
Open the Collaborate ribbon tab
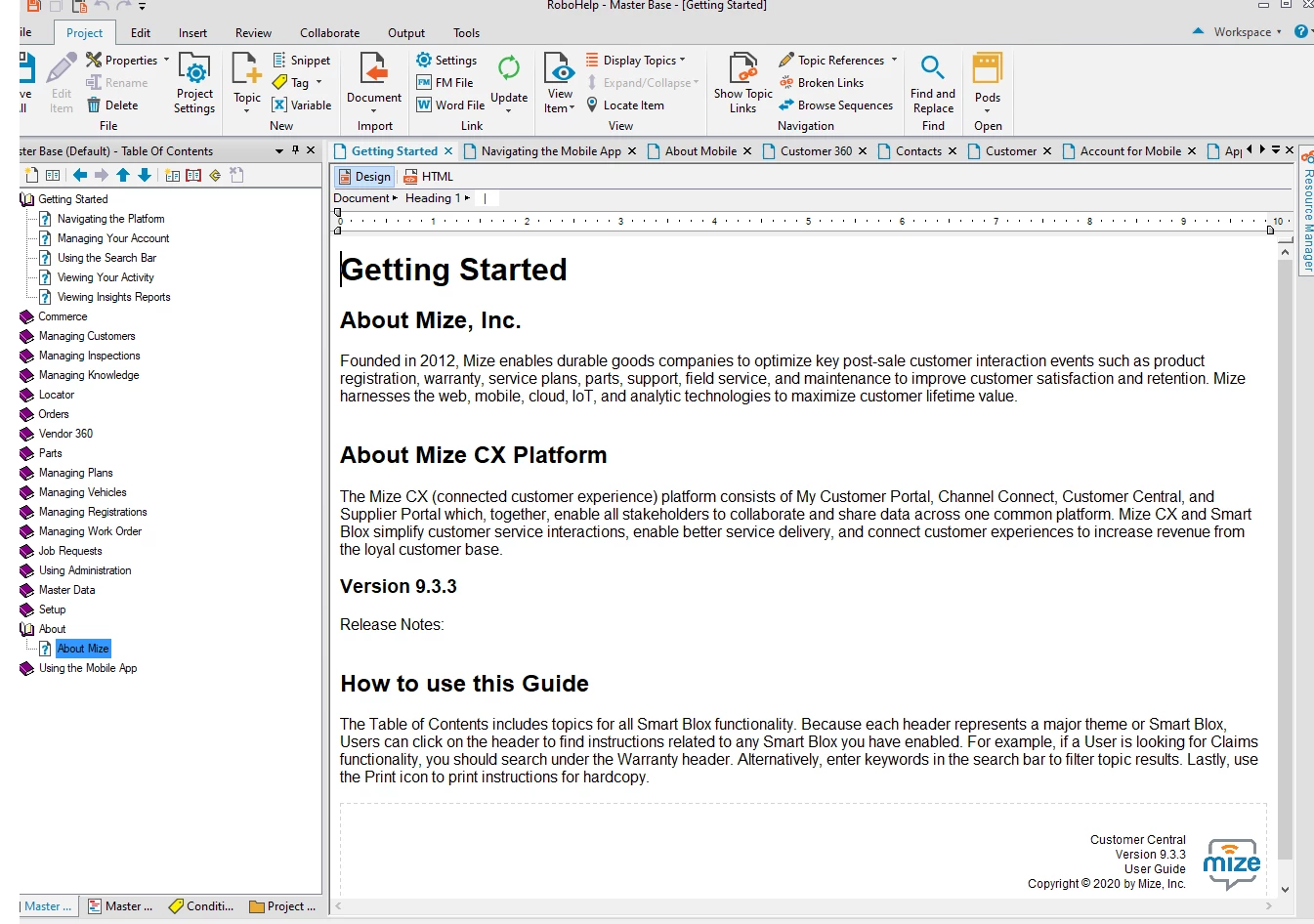pyautogui.click(x=329, y=33)
